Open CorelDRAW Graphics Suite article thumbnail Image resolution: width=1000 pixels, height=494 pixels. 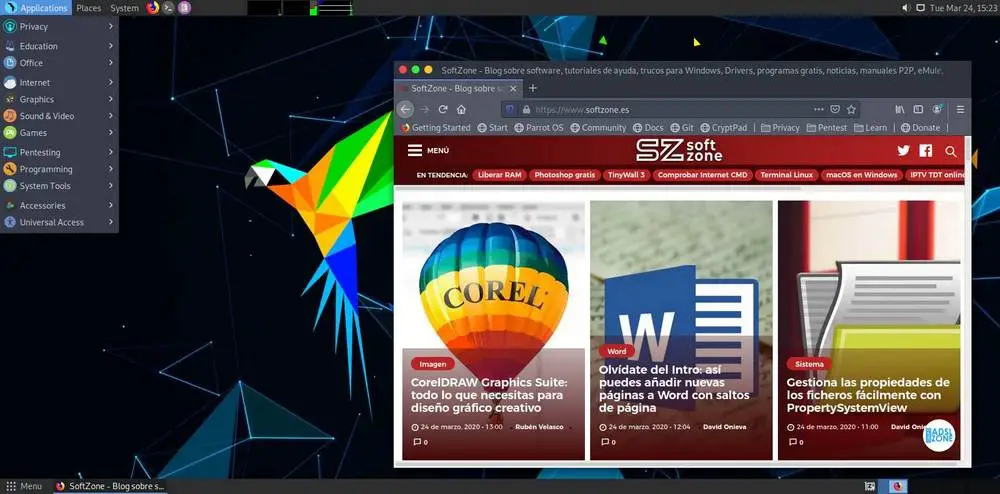[493, 330]
